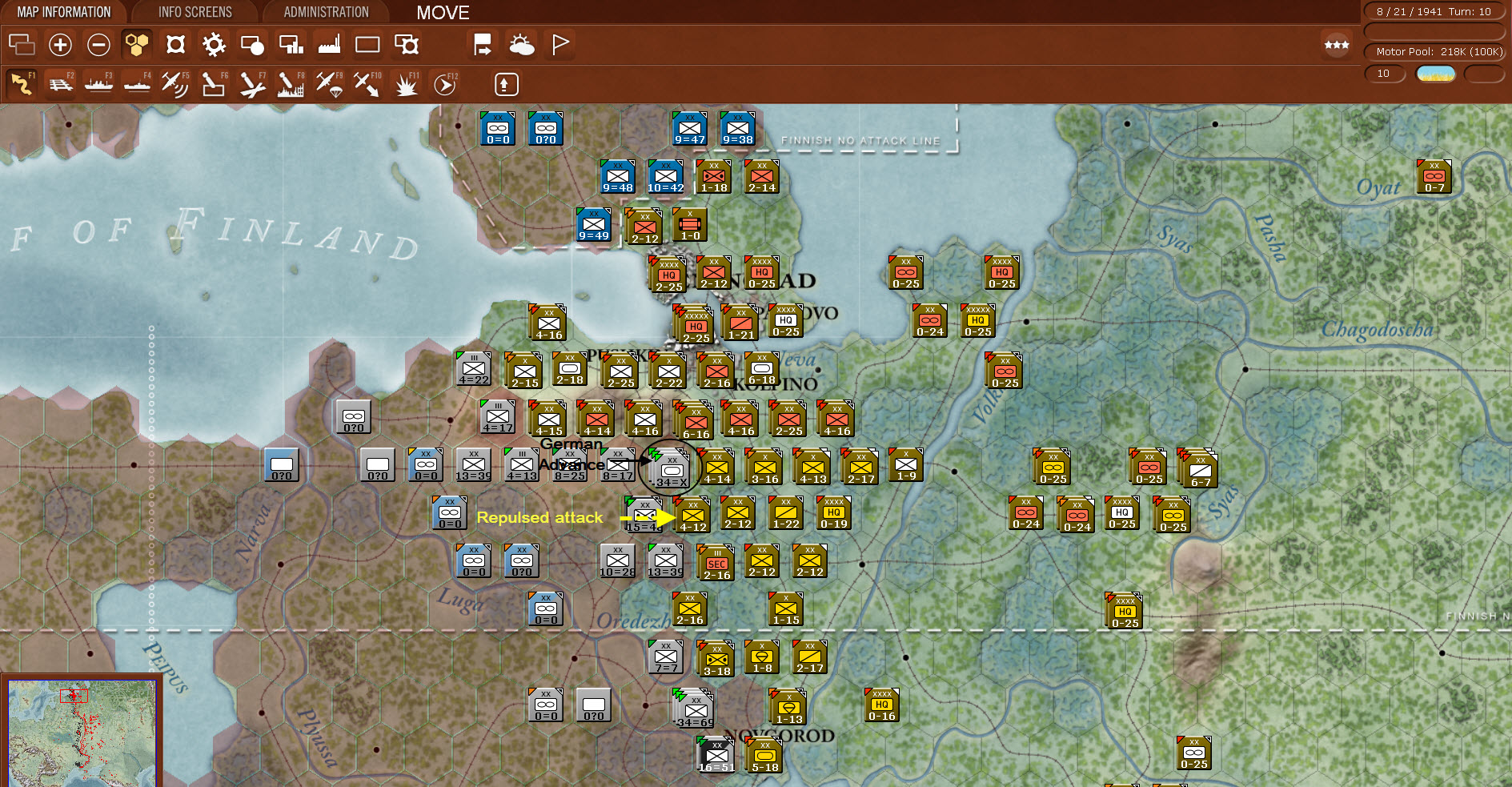Select the F4 amphibious ship mode
This screenshot has height=787, width=1512.
[137, 84]
